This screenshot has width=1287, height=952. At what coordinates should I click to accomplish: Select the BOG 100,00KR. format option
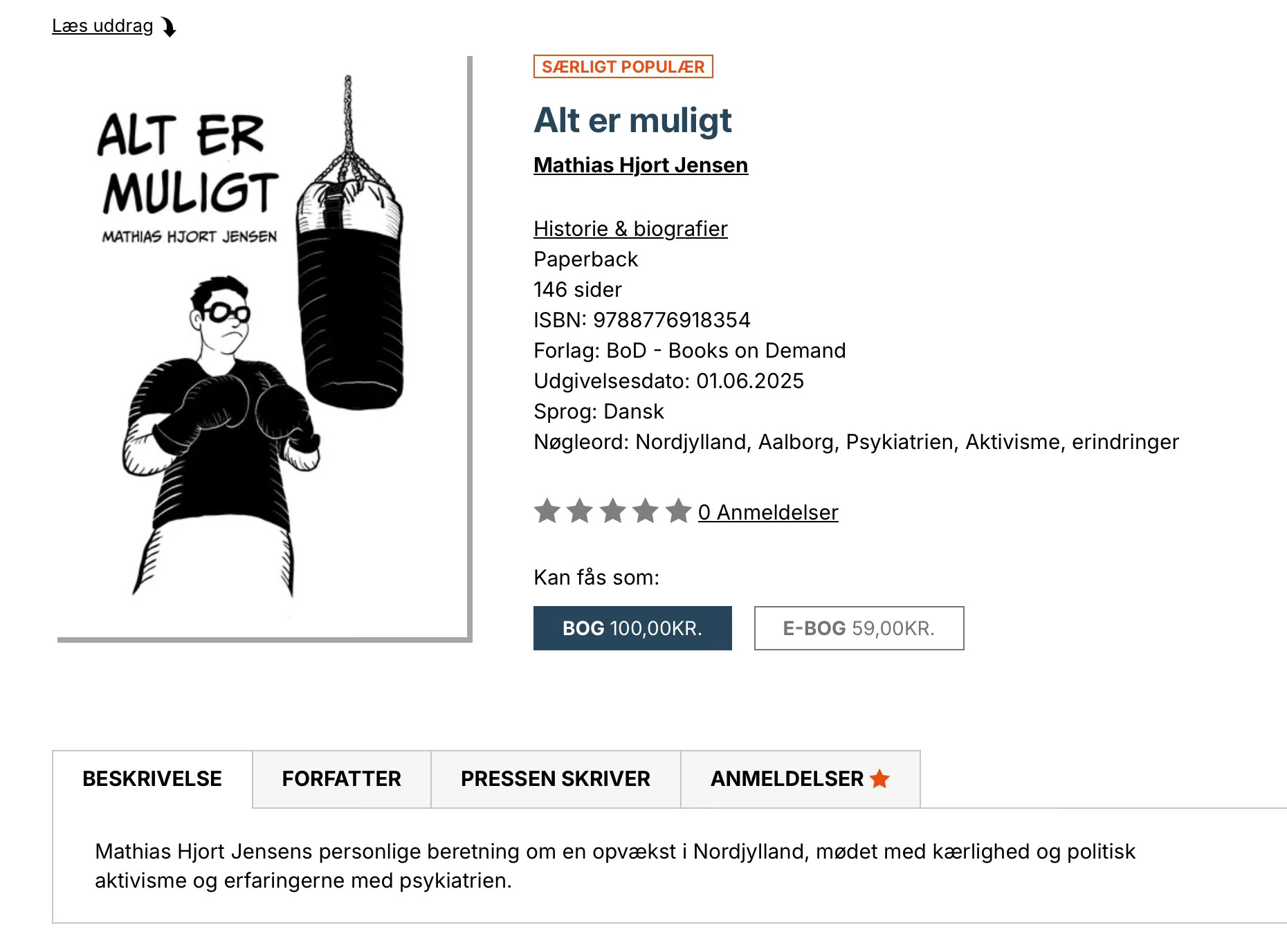point(632,628)
